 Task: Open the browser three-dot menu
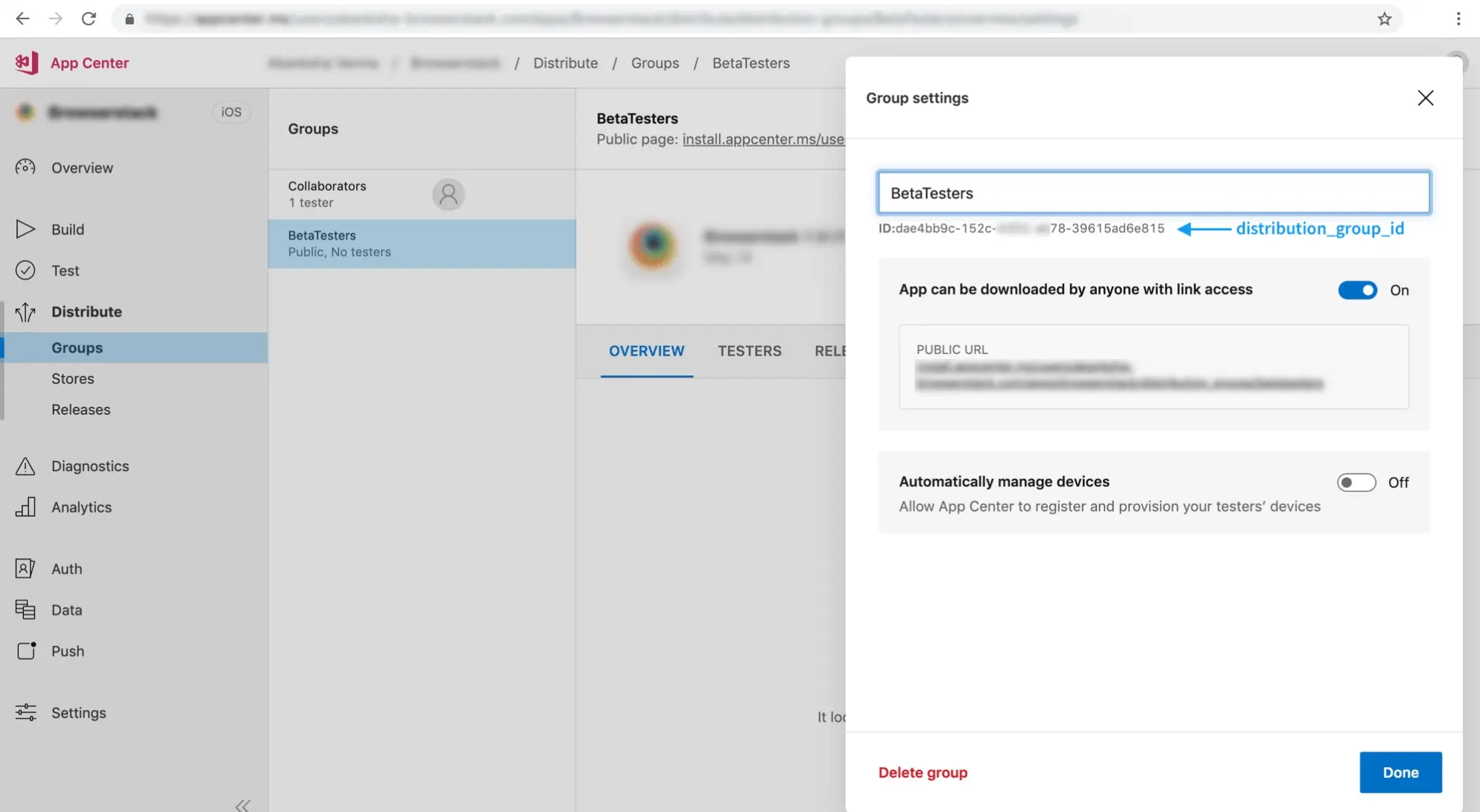1458,19
